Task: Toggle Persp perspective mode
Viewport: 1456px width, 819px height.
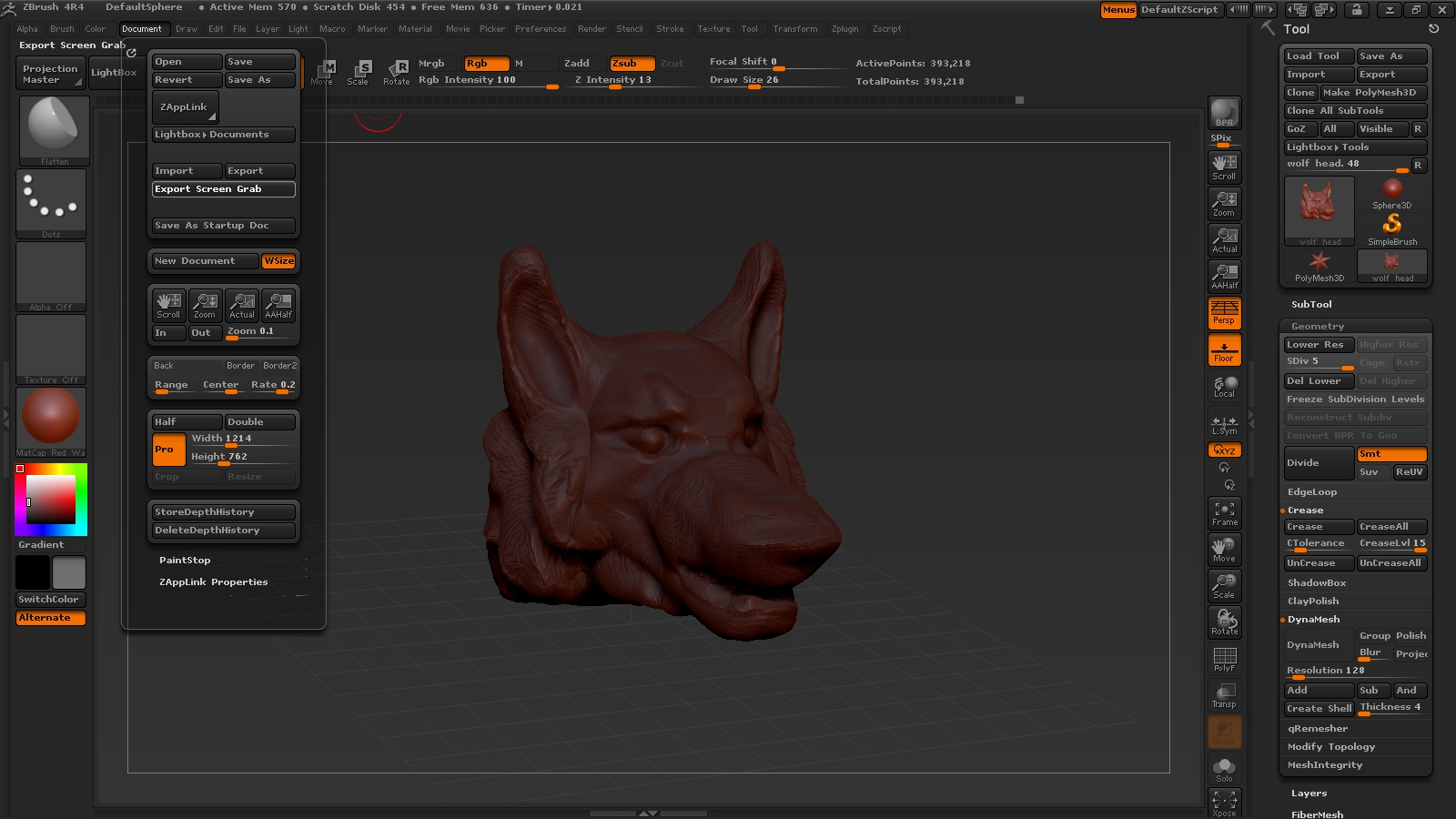Action: pyautogui.click(x=1224, y=312)
